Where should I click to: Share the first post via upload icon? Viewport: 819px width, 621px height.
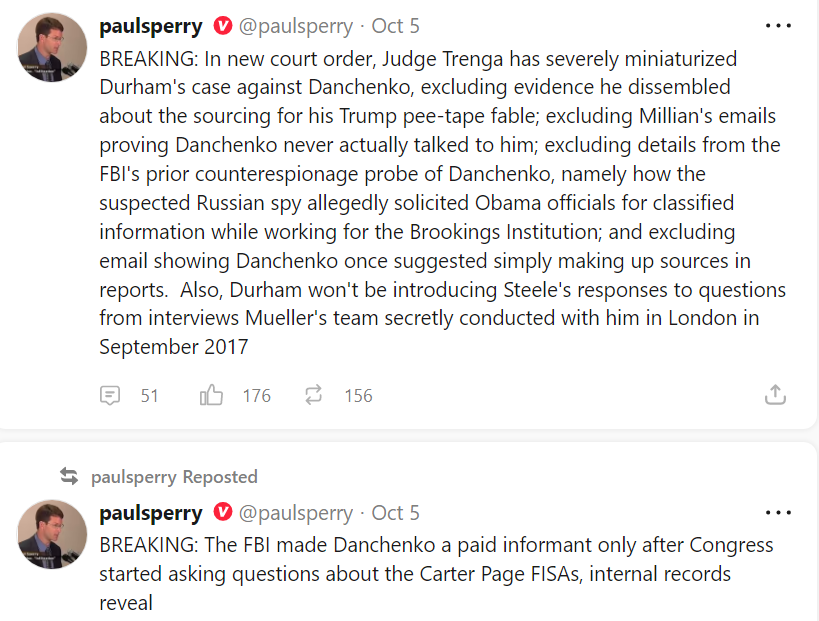(x=775, y=394)
